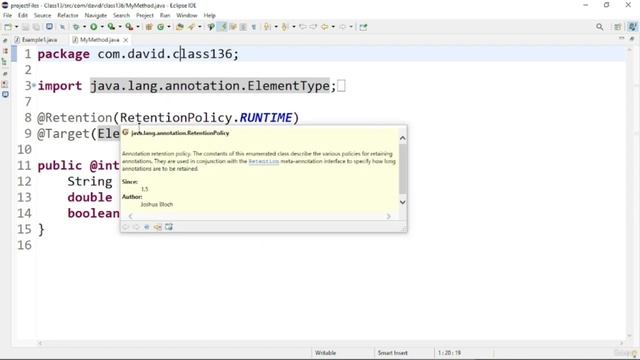
Task: Switch to the Example1.java tab
Action: coord(36,40)
